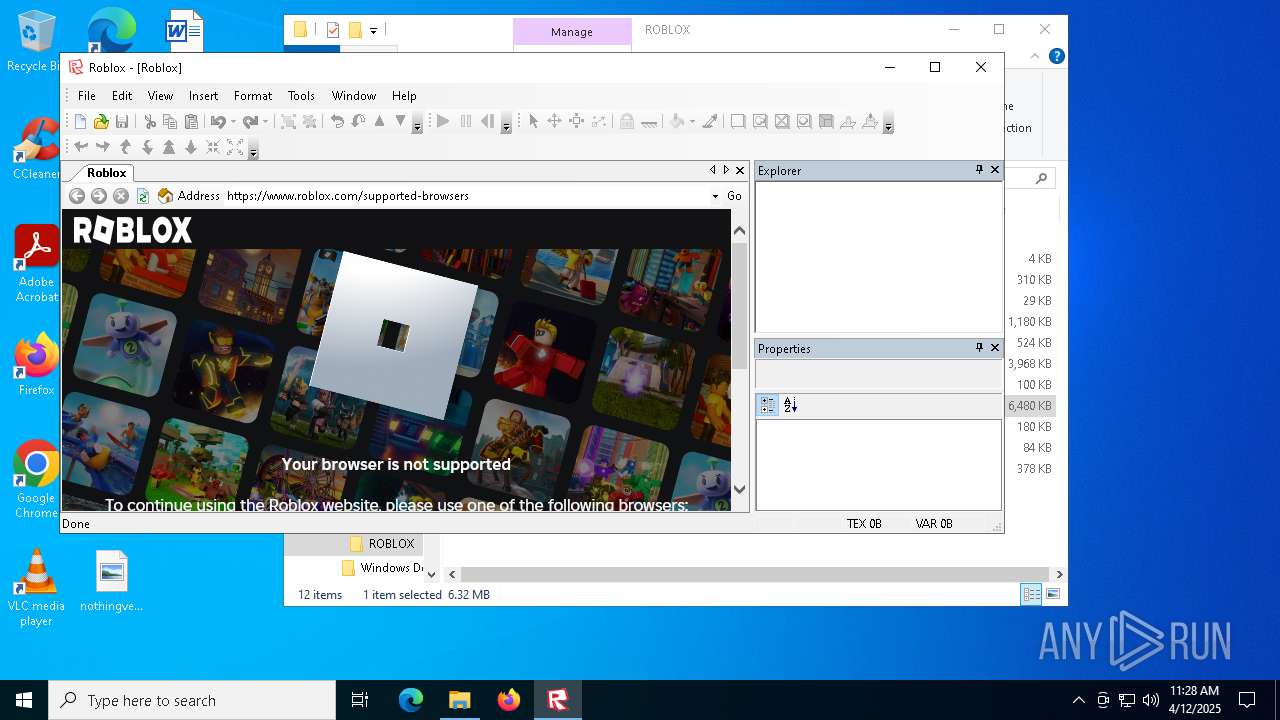
Task: Open the Redo history dropdown arrow
Action: [x=265, y=122]
